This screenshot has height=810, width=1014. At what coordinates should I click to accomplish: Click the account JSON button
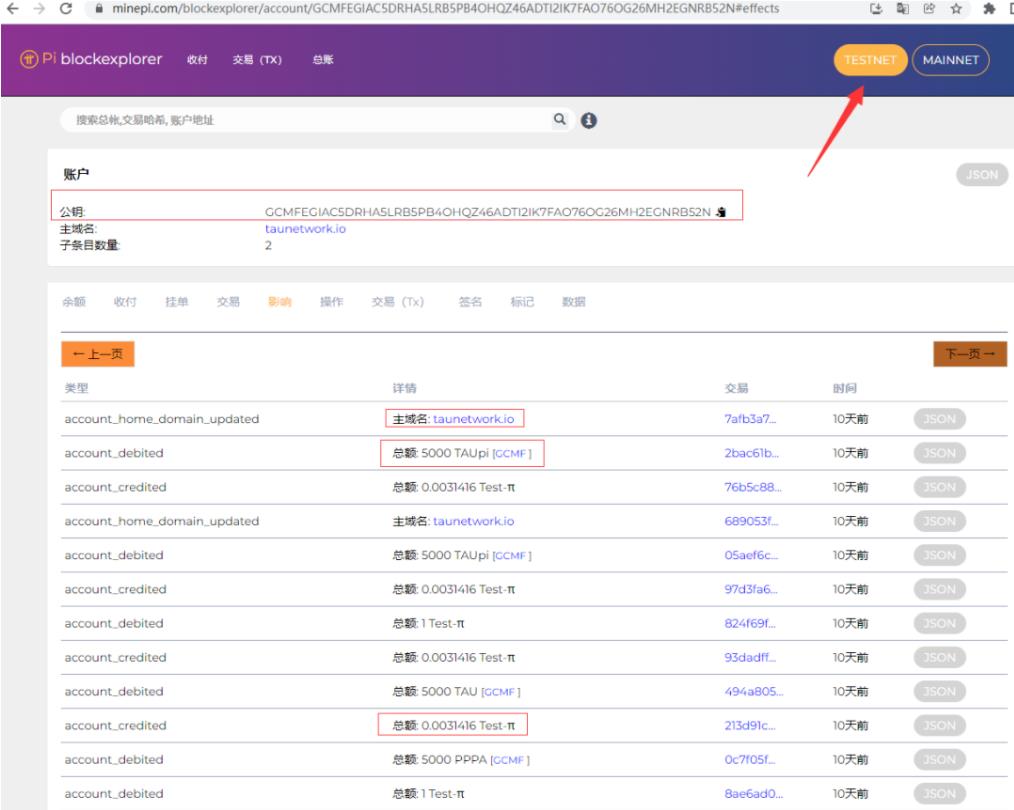click(982, 175)
